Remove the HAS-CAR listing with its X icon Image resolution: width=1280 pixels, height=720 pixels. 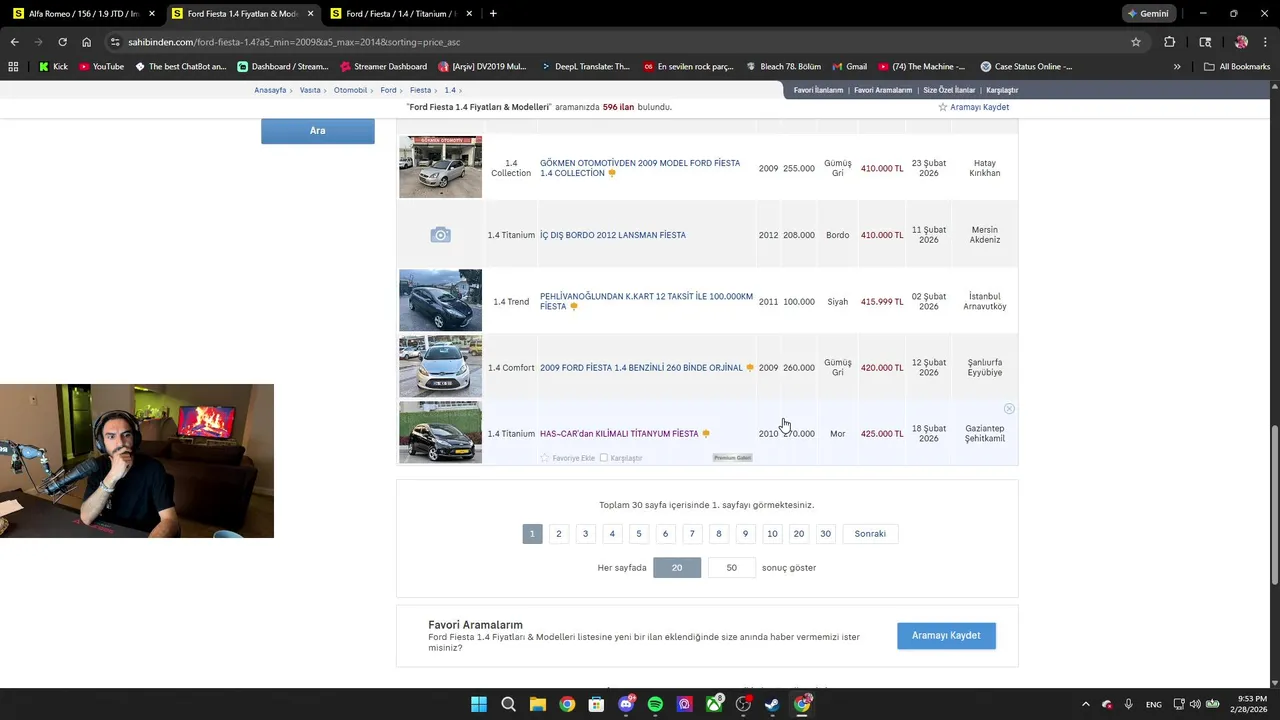coord(1009,409)
